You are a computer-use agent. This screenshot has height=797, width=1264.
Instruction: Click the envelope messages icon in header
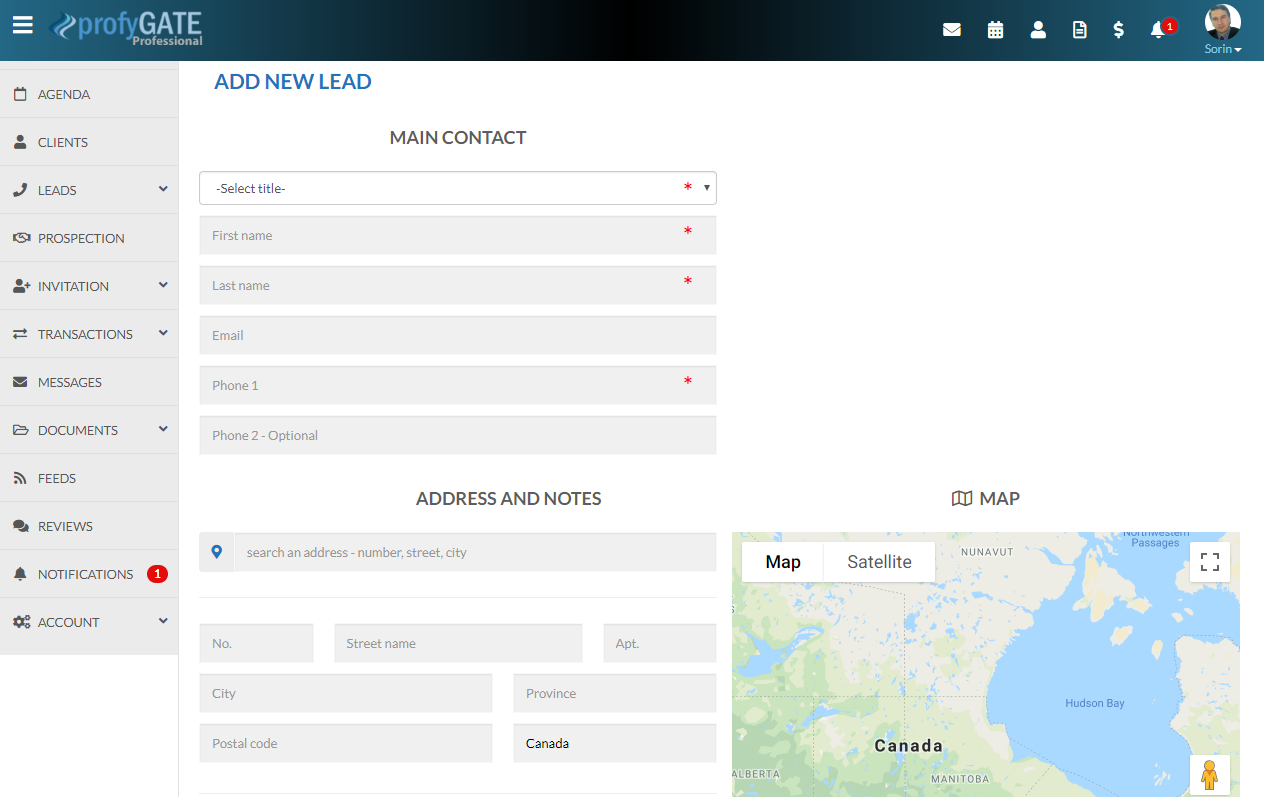pos(952,30)
